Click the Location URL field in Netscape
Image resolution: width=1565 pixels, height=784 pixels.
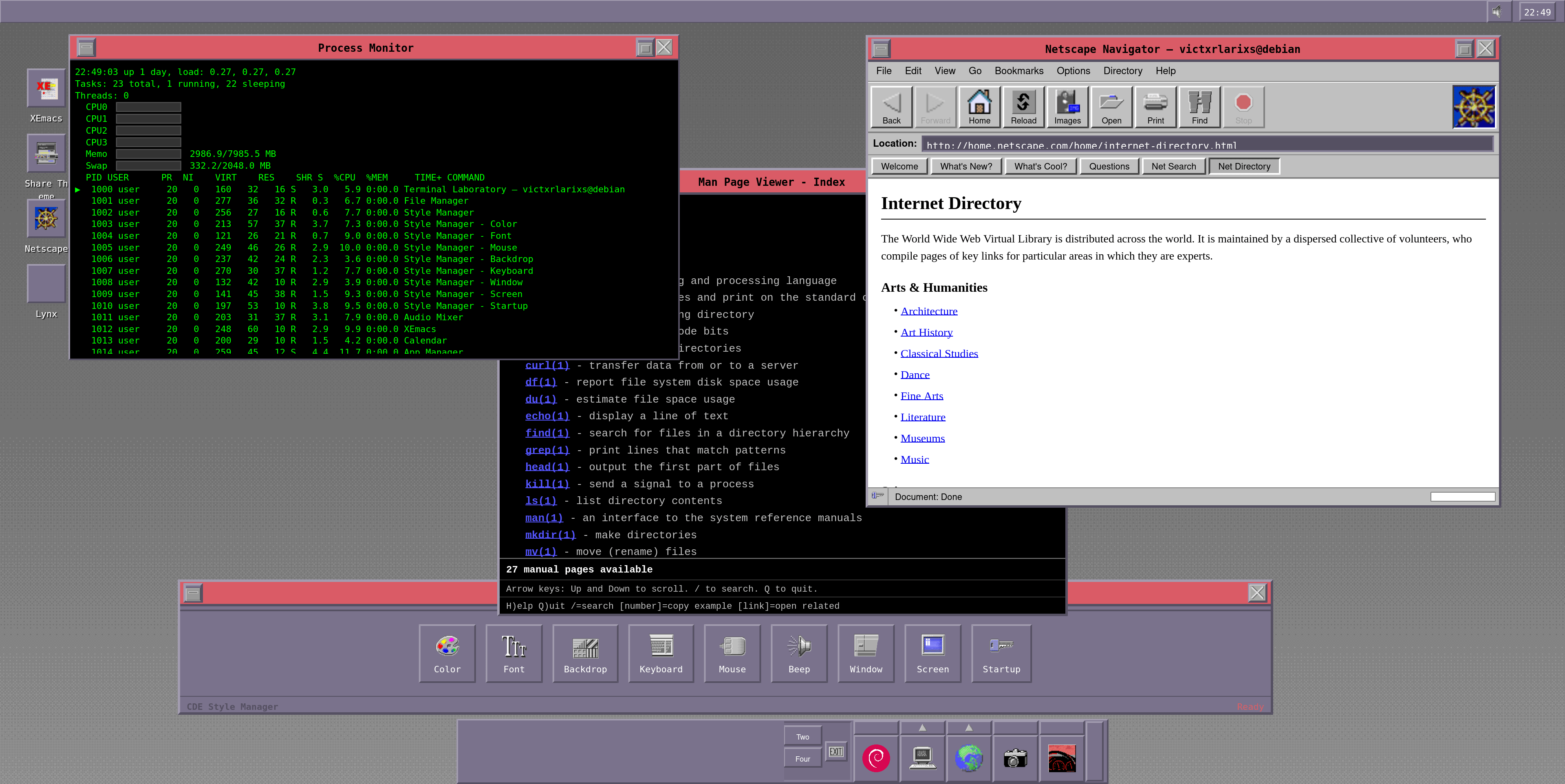1209,145
